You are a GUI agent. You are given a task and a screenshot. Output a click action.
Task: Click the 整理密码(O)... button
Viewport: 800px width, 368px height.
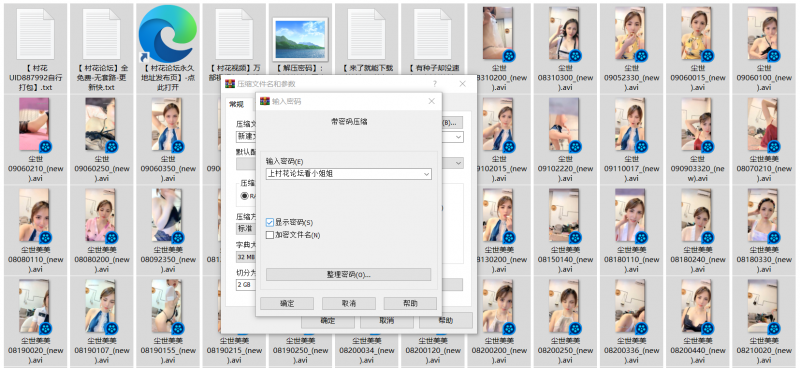point(348,275)
